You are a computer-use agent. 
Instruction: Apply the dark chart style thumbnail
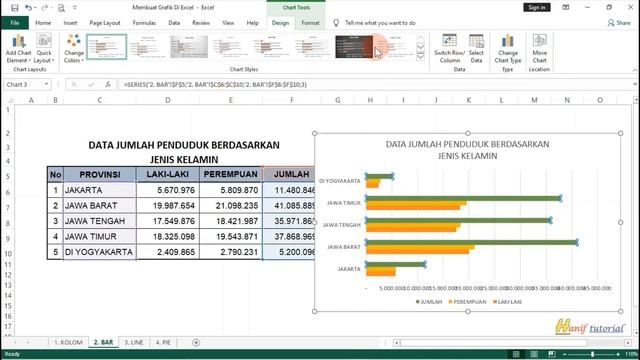pos(354,47)
